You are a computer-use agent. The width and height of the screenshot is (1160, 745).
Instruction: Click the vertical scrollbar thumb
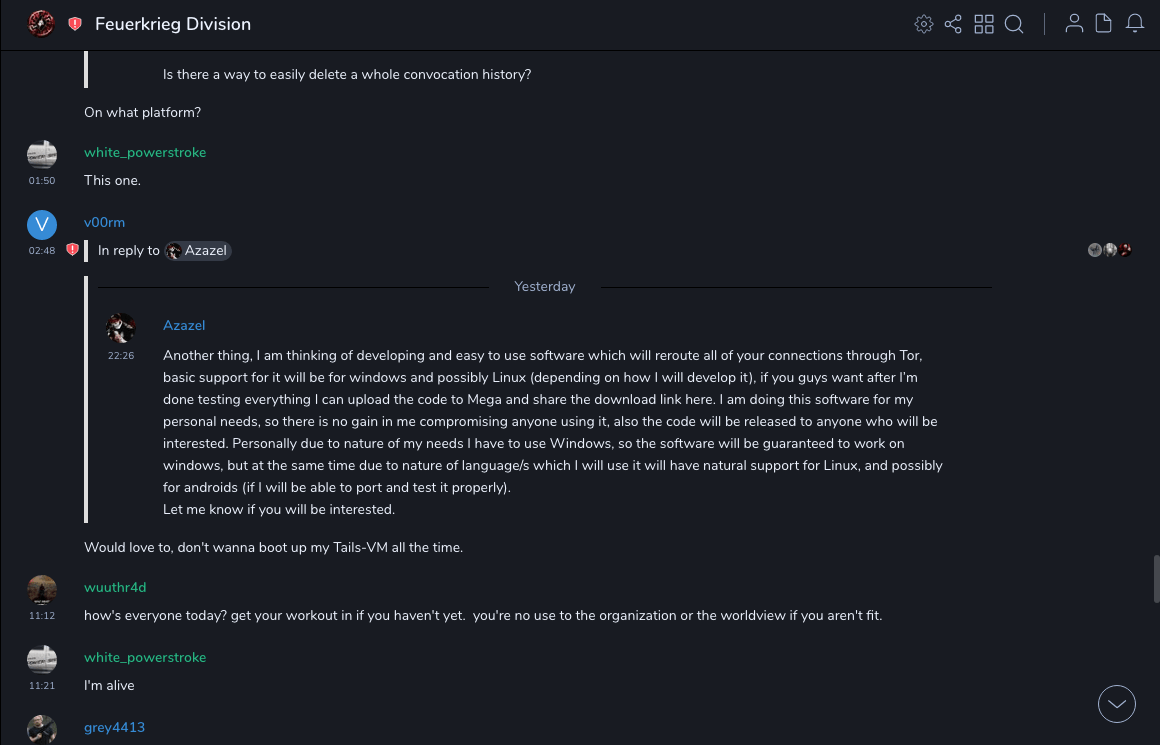pyautogui.click(x=1156, y=578)
